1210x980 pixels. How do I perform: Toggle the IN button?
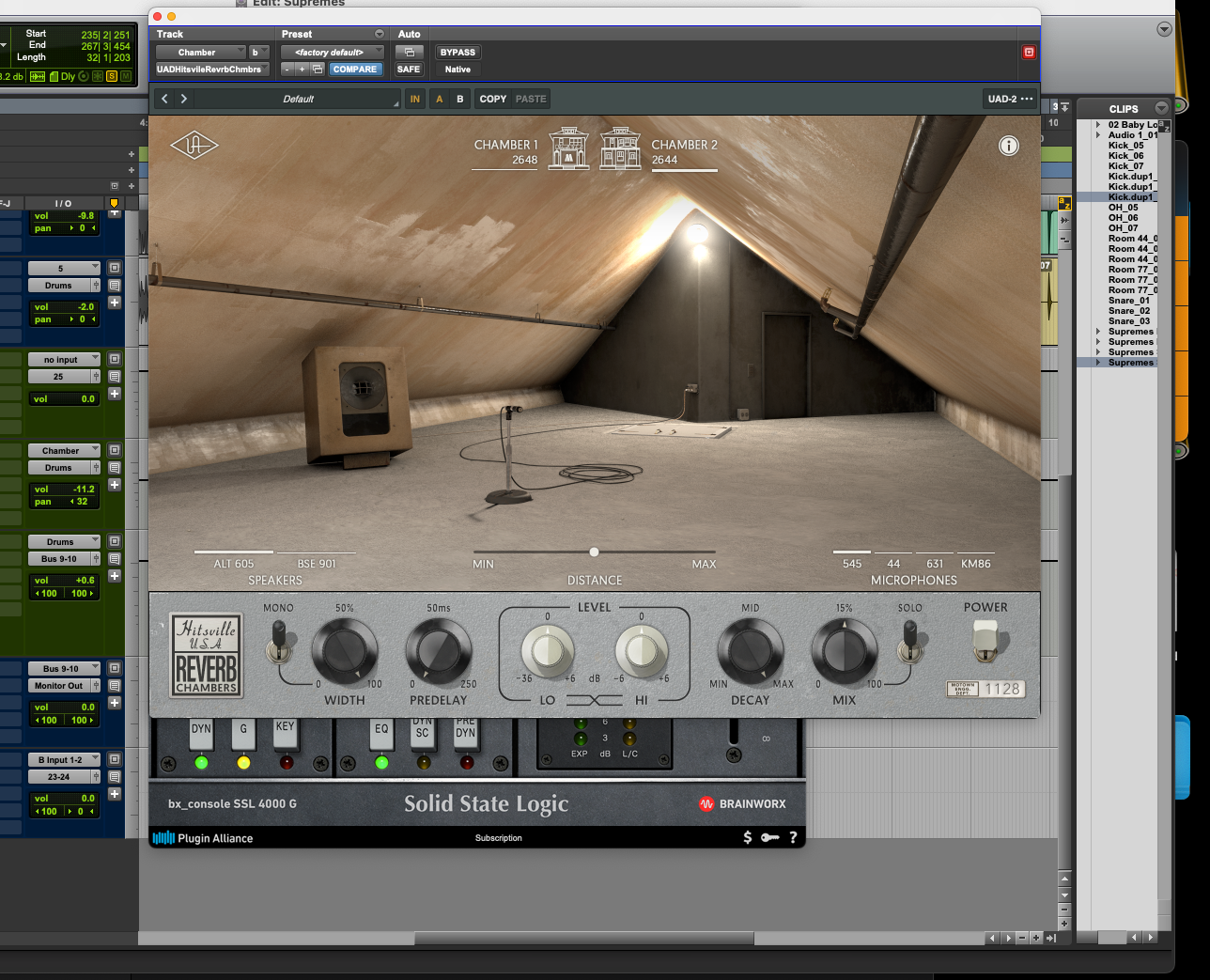415,99
